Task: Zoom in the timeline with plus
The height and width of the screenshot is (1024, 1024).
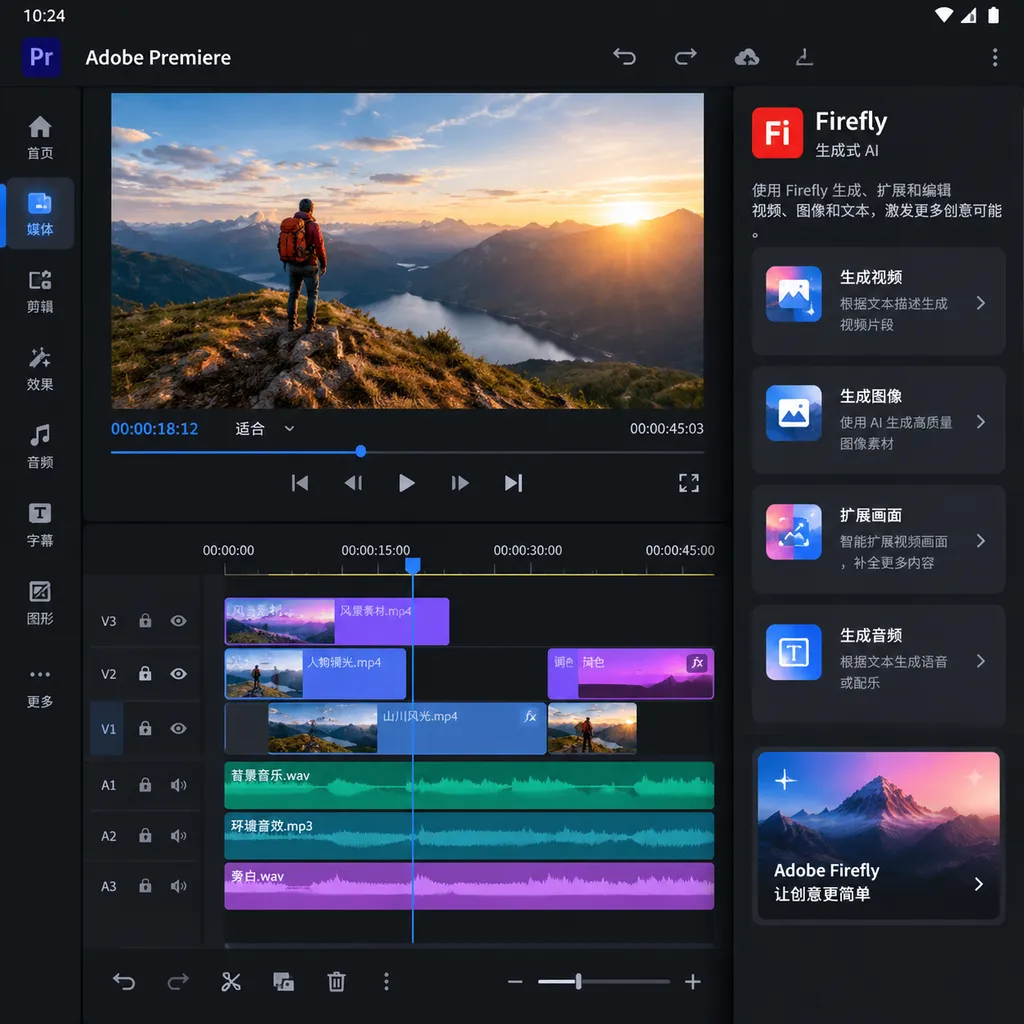Action: (693, 982)
